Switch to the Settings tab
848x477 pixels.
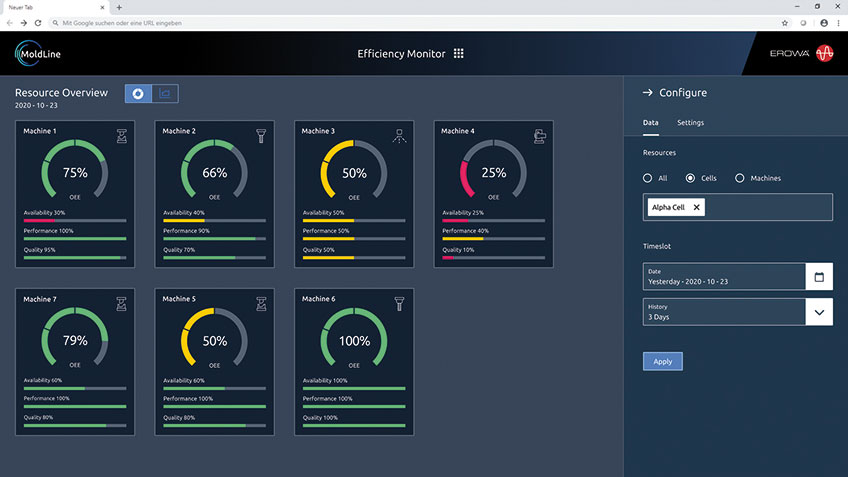coord(690,123)
